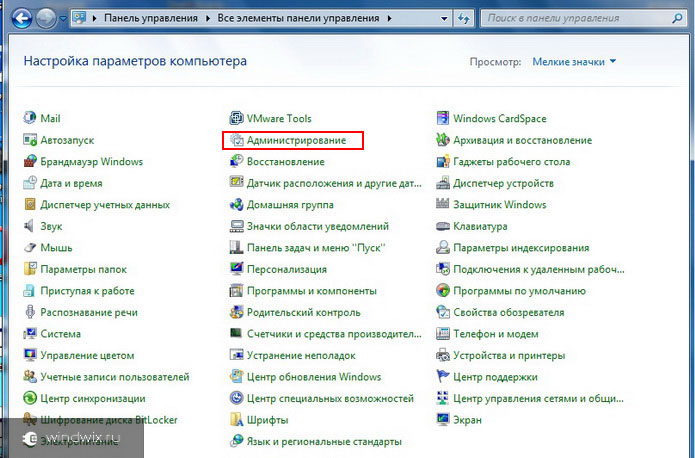The height and width of the screenshot is (458, 695).
Task: Open recent pages dropdown next to Forward
Action: (x=63, y=19)
